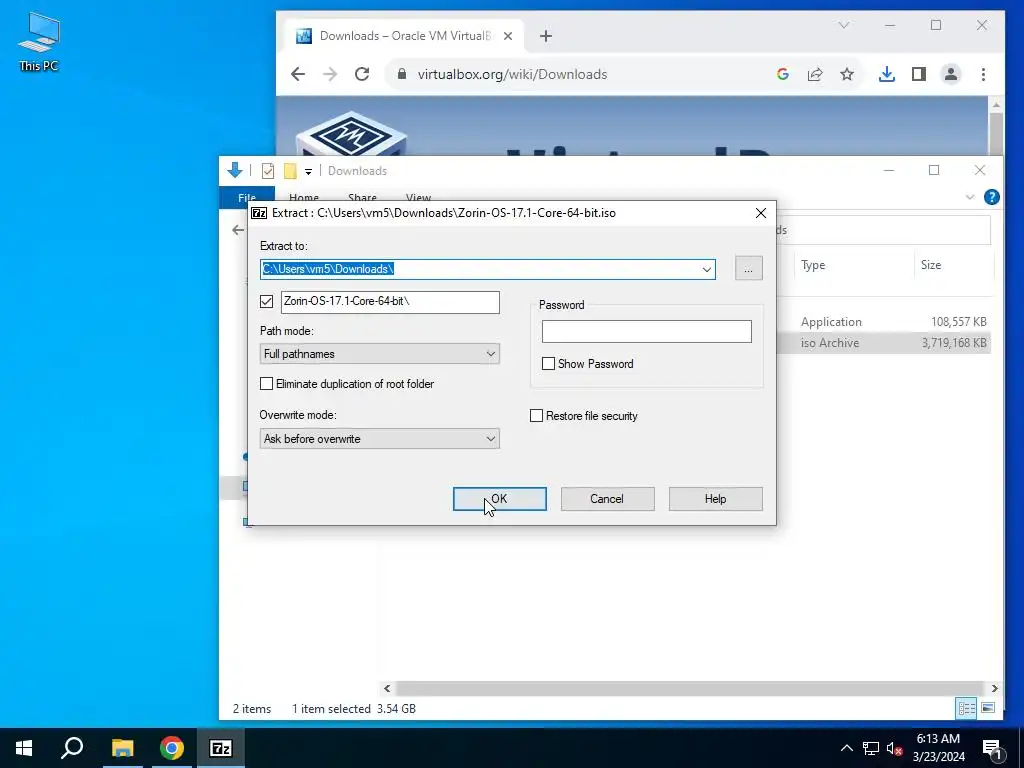Click the padlock site info icon
The width and height of the screenshot is (1024, 768).
pyautogui.click(x=402, y=74)
